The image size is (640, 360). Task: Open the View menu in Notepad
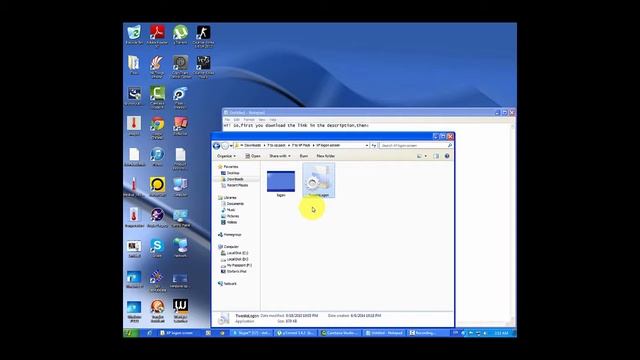click(x=262, y=120)
